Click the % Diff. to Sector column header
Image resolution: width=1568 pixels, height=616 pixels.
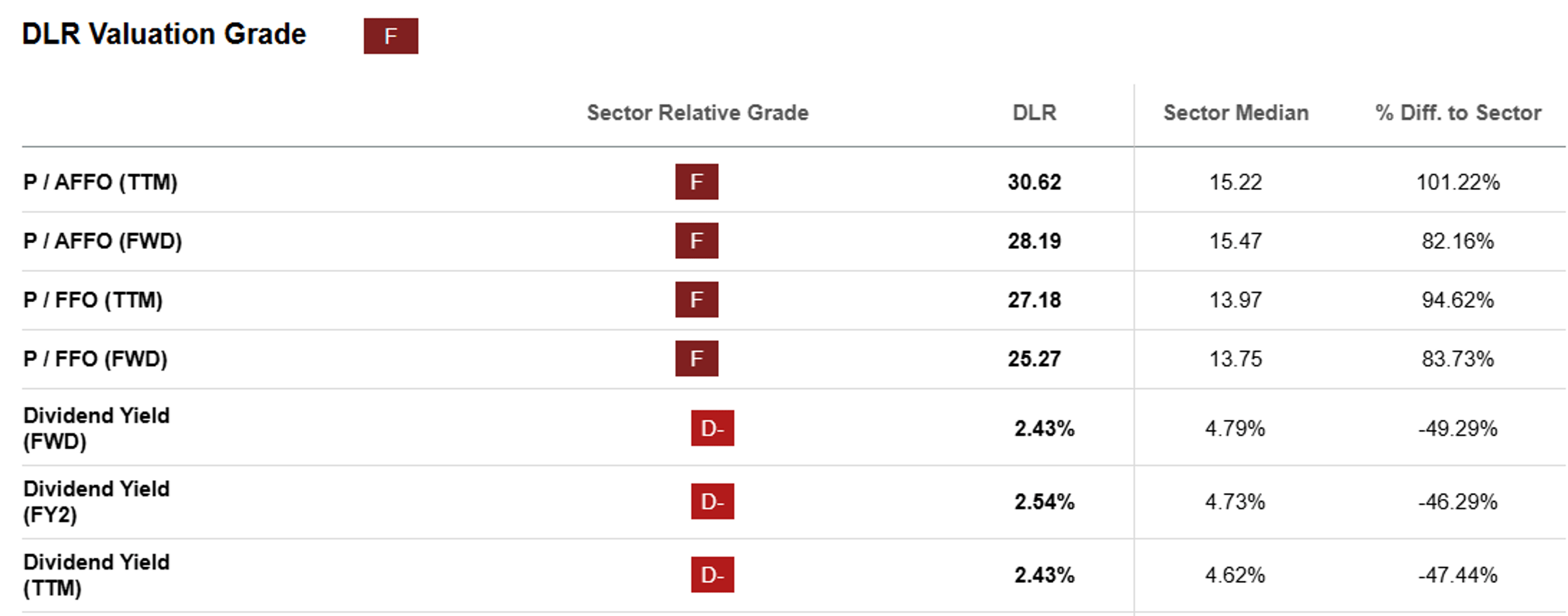tap(1458, 113)
